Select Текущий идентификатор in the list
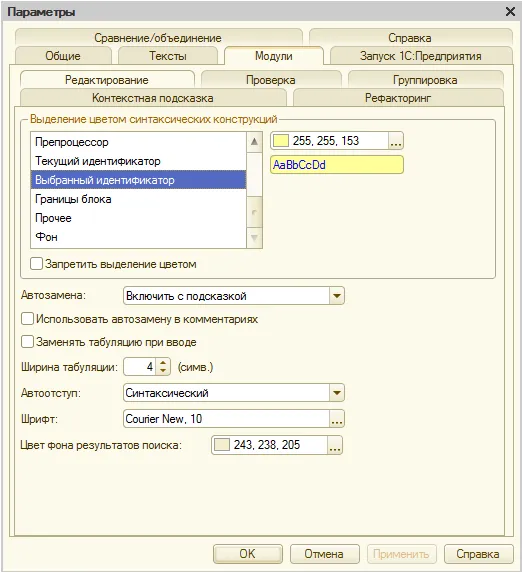 139,161
